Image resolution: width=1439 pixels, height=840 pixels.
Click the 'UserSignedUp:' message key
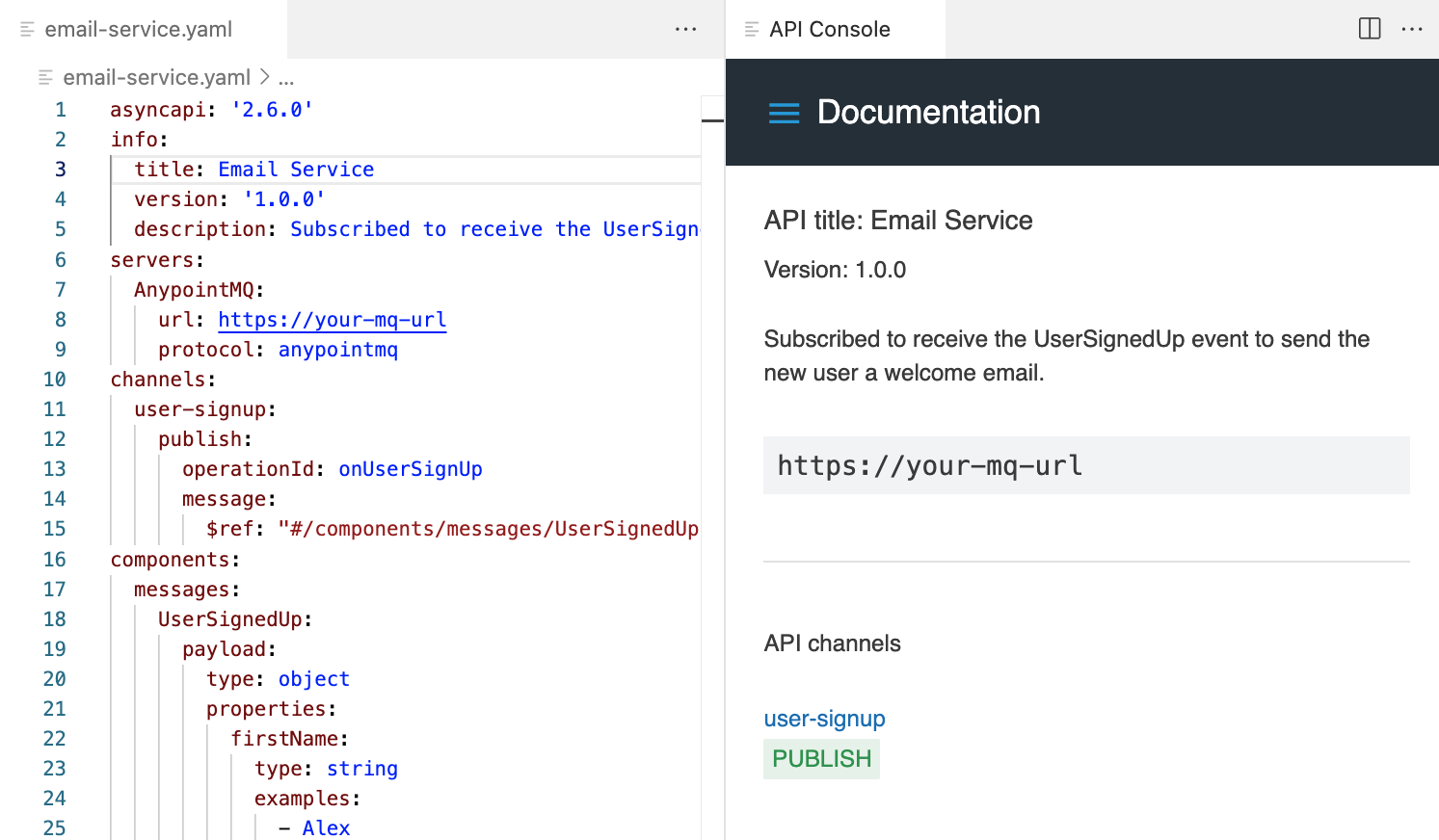(235, 619)
